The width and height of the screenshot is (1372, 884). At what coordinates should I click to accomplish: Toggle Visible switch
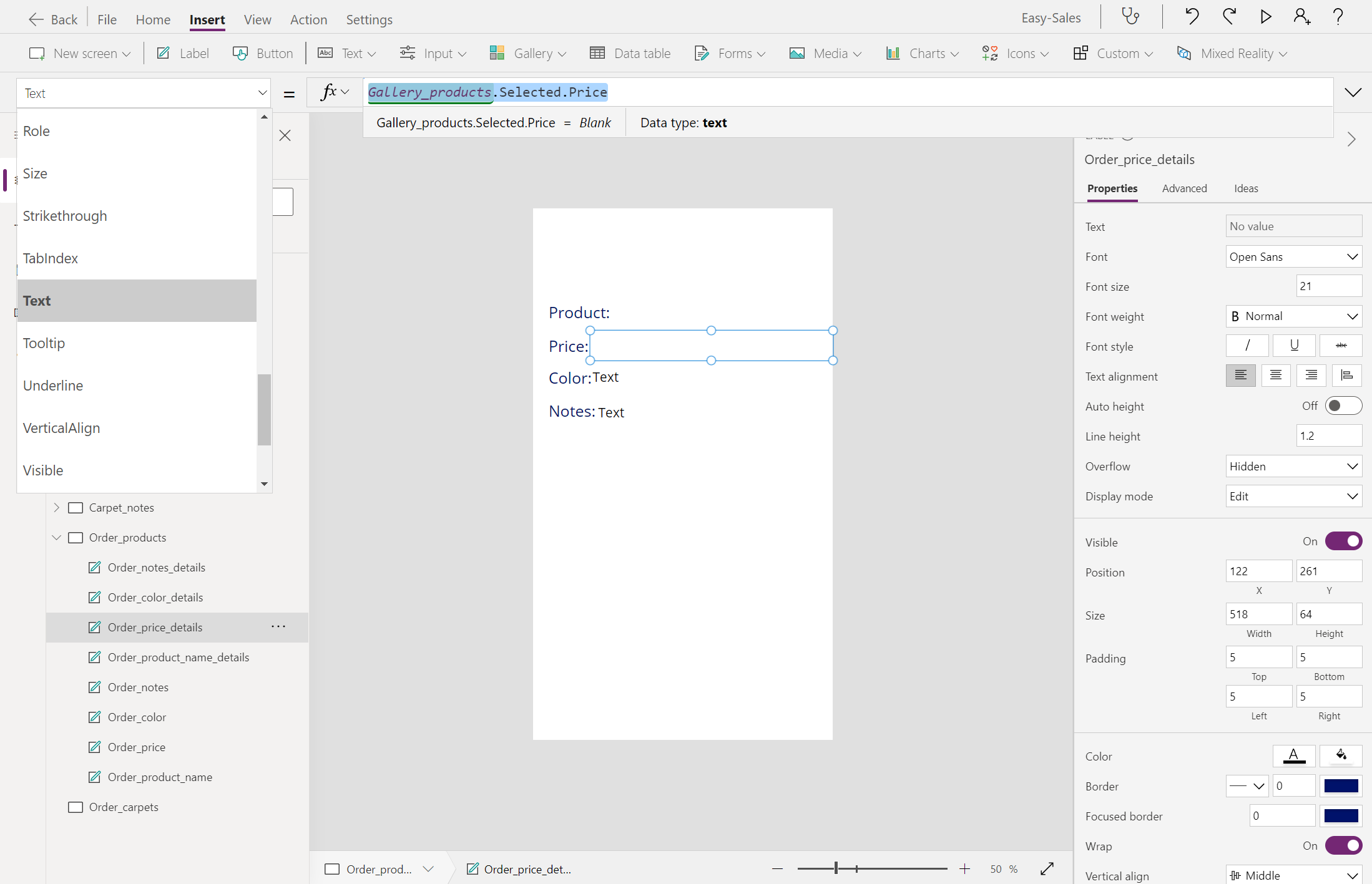pyautogui.click(x=1343, y=541)
